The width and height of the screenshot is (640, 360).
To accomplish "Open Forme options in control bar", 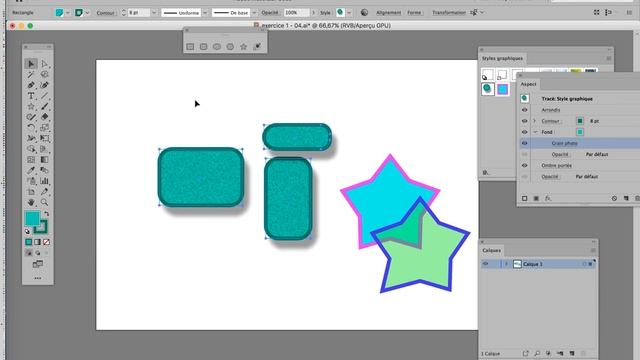I will 414,13.
